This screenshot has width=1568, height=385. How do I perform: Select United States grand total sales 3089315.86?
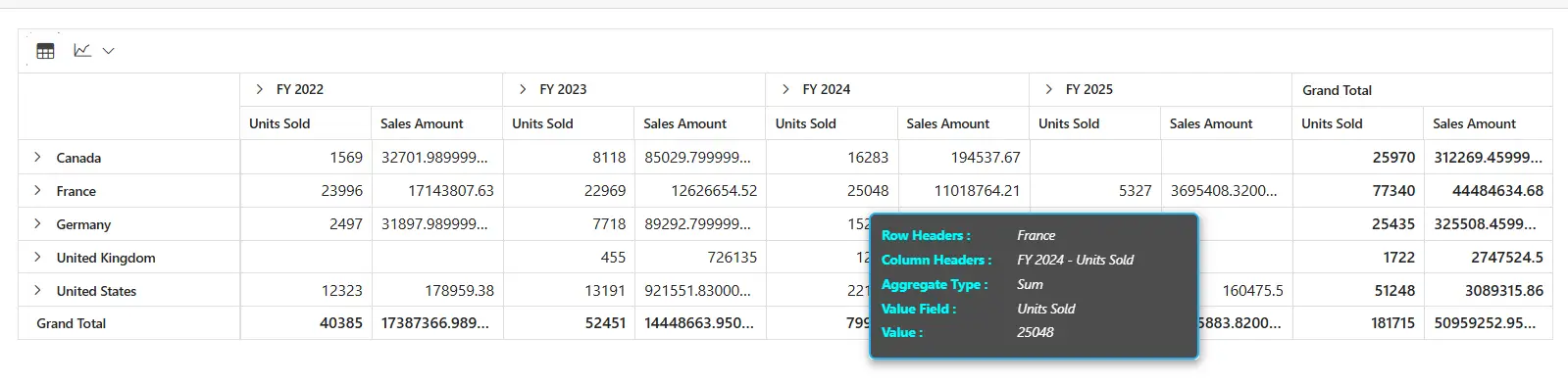(1488, 290)
